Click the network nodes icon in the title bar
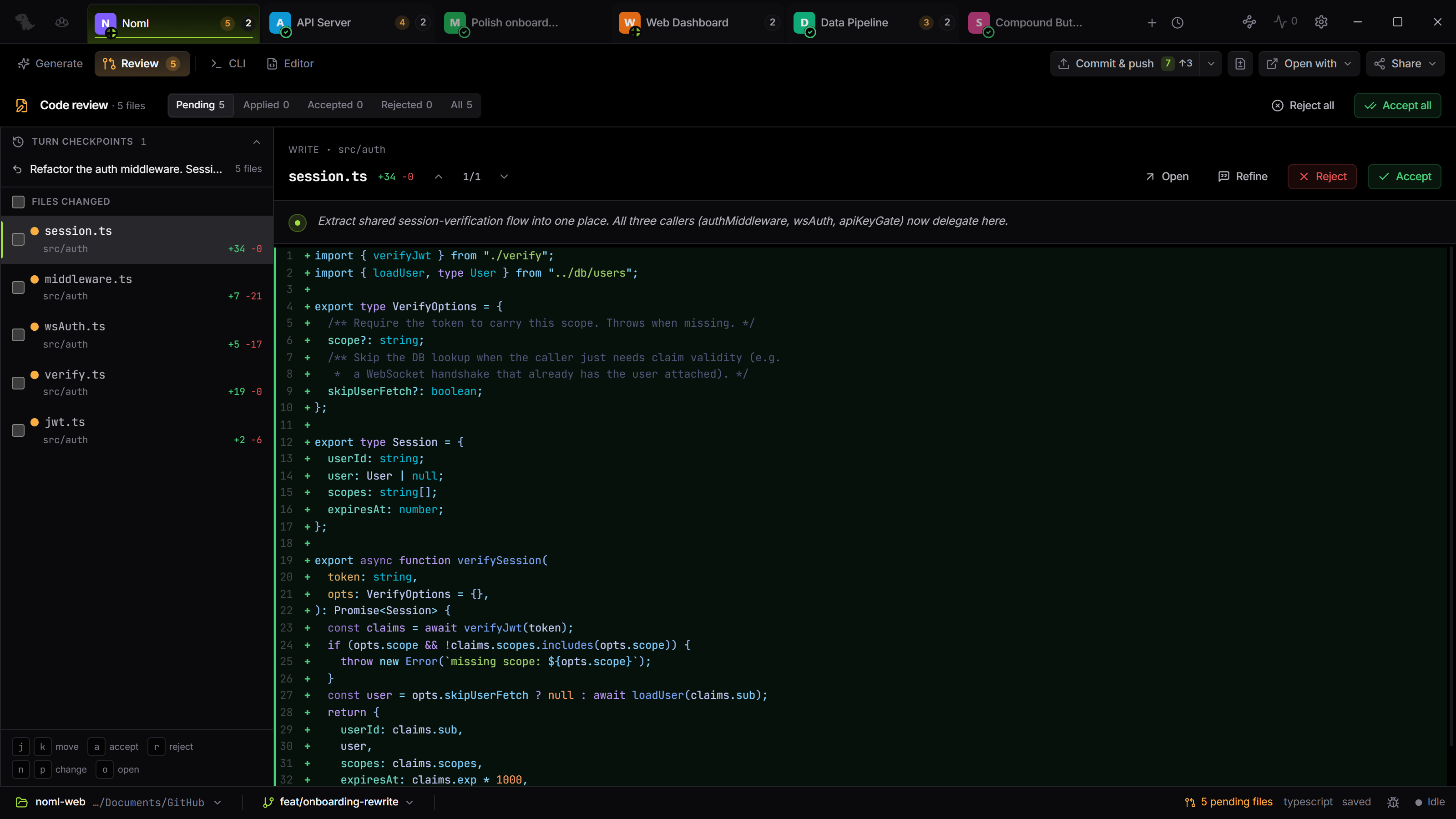This screenshot has height=819, width=1456. coord(1249,22)
